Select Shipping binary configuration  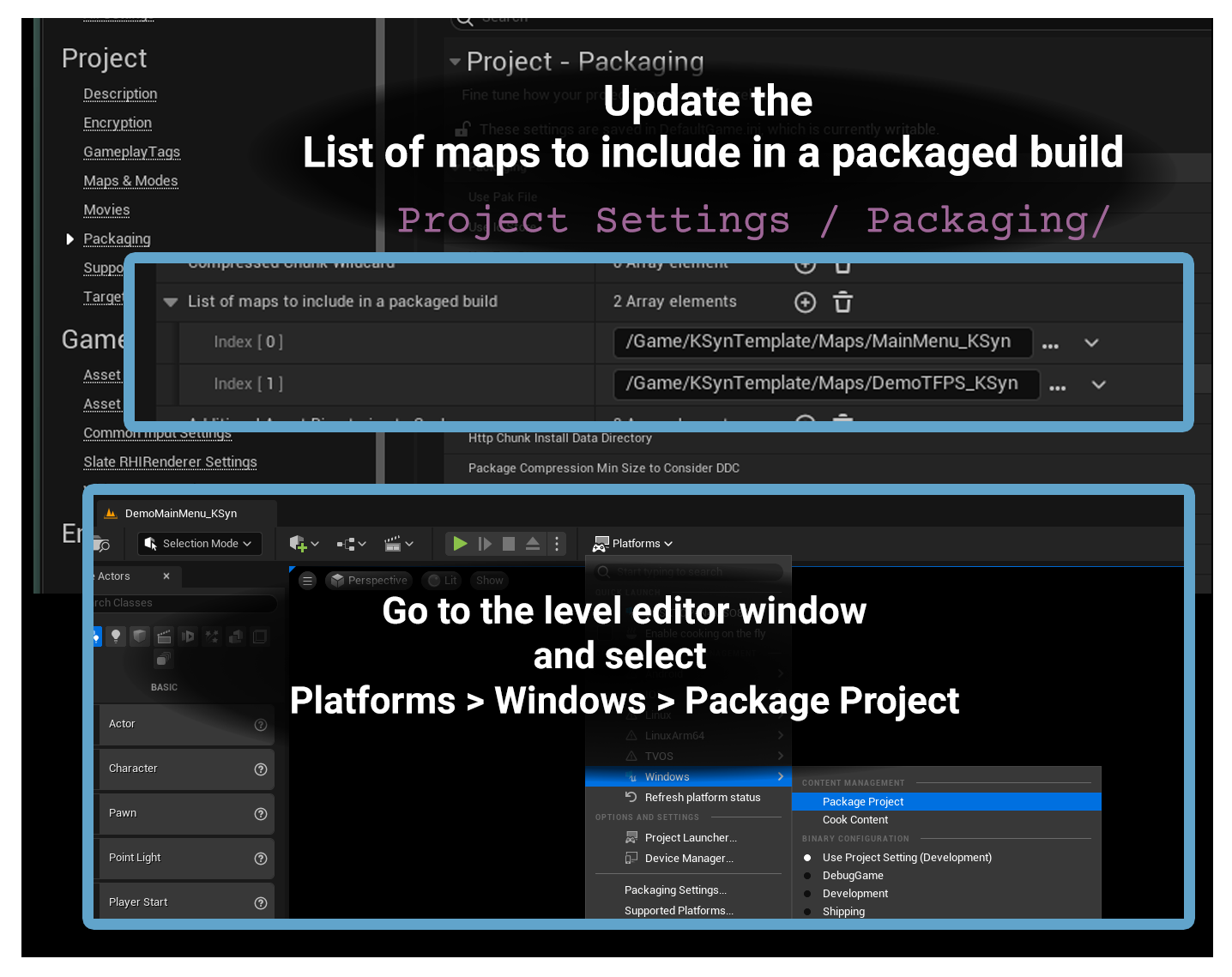click(946, 911)
